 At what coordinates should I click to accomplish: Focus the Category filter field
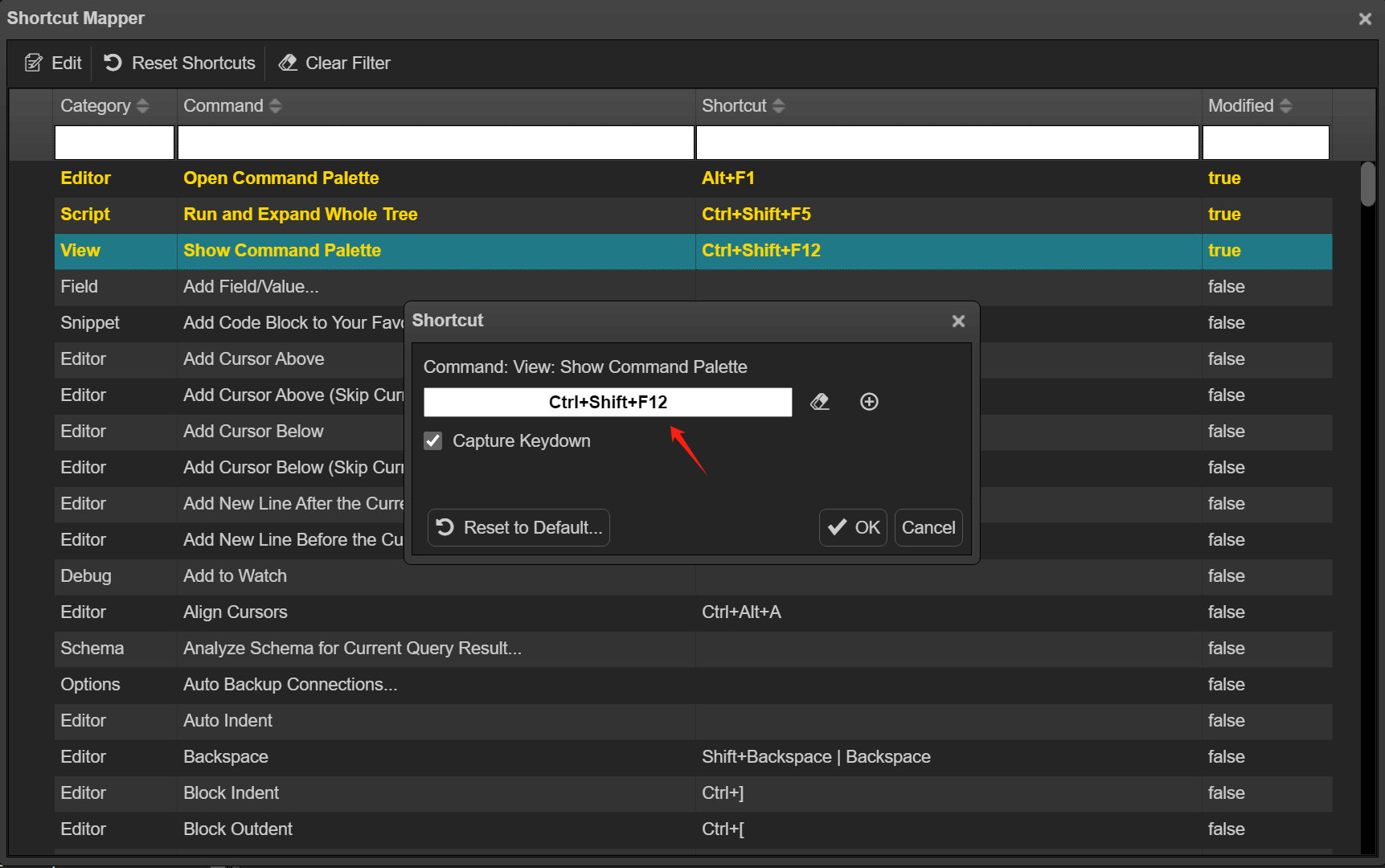click(114, 142)
